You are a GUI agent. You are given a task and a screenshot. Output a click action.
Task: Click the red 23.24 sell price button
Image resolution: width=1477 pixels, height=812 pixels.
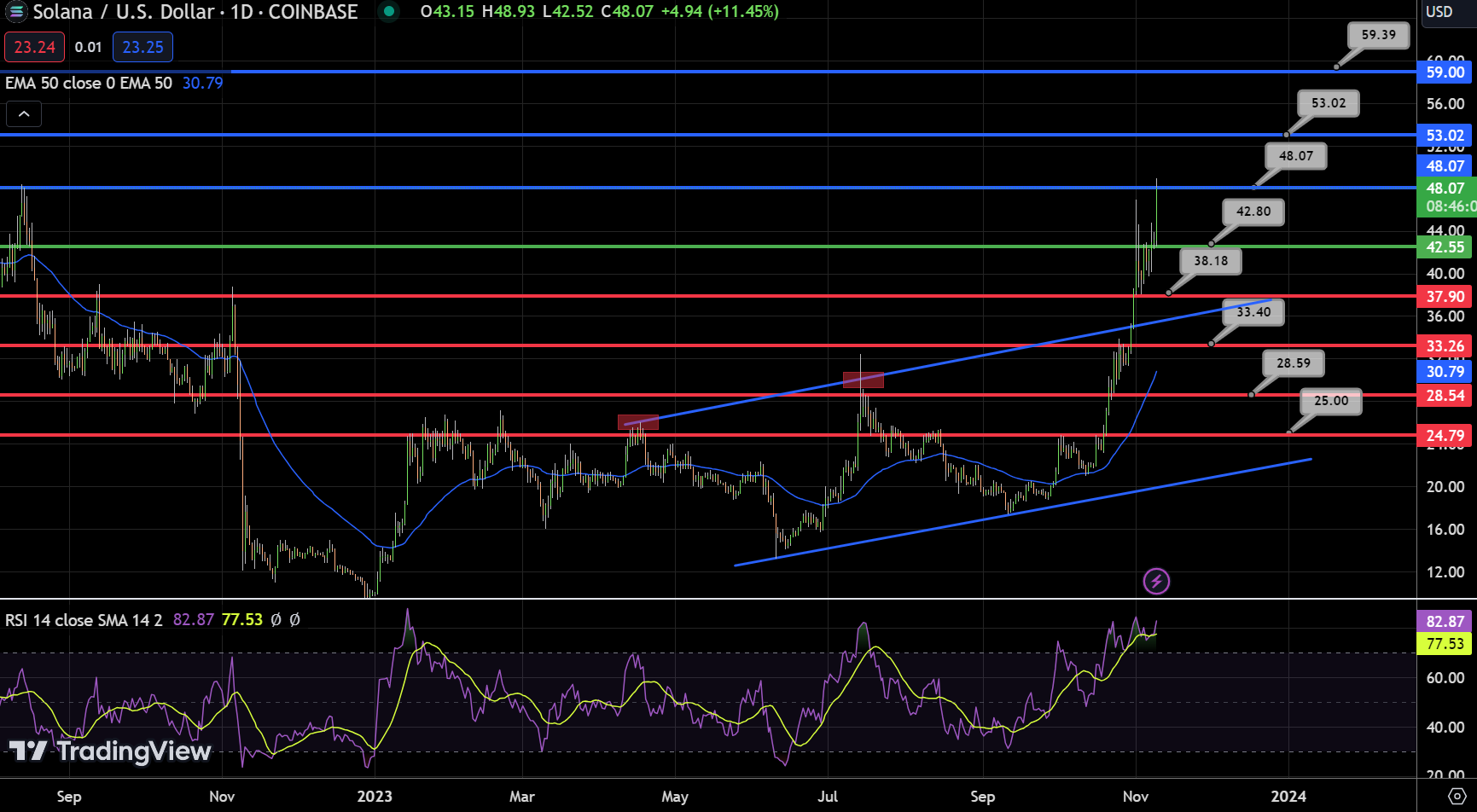click(x=34, y=47)
